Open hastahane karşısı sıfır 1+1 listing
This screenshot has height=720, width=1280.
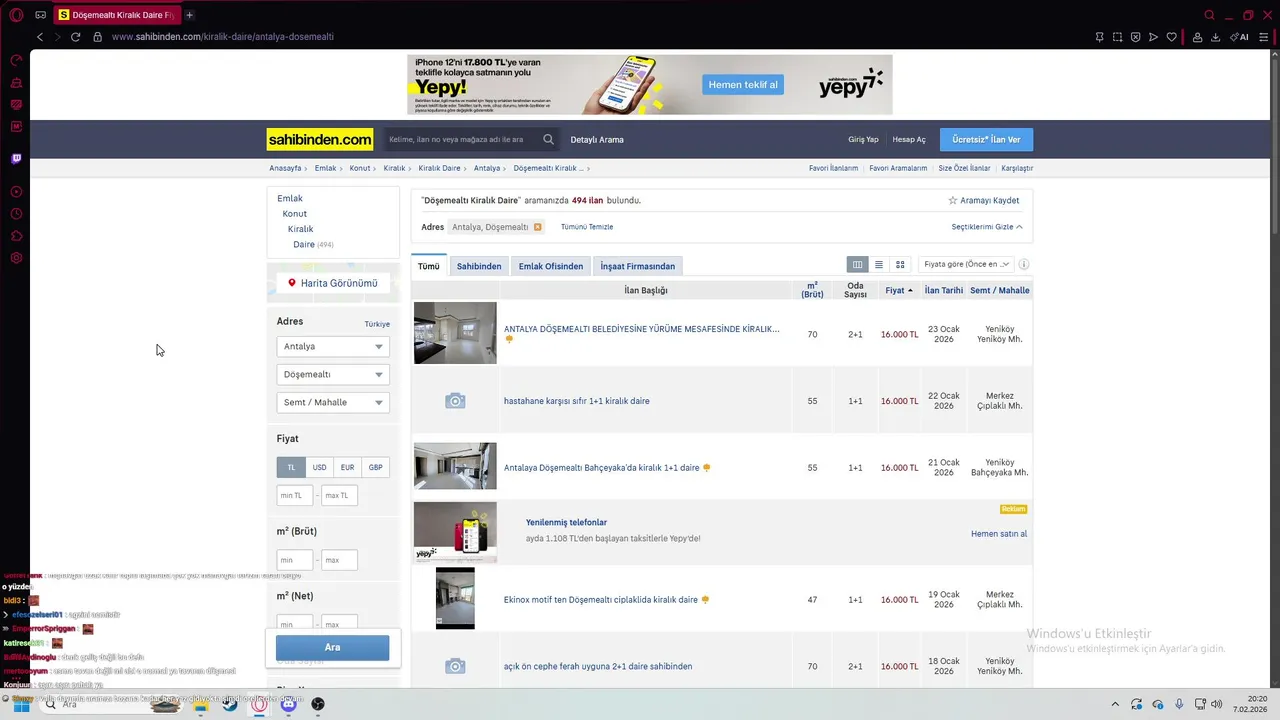577,401
